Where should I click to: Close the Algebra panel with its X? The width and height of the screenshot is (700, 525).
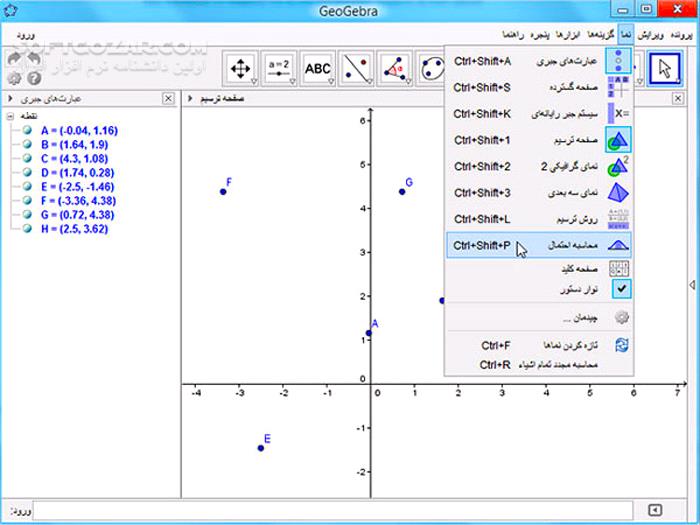pos(168,98)
